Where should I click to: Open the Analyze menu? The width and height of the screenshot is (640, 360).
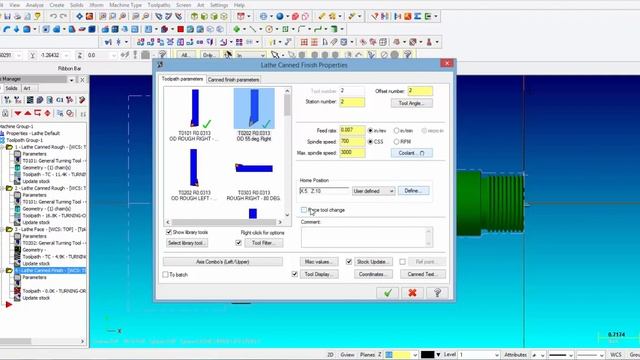click(35, 5)
